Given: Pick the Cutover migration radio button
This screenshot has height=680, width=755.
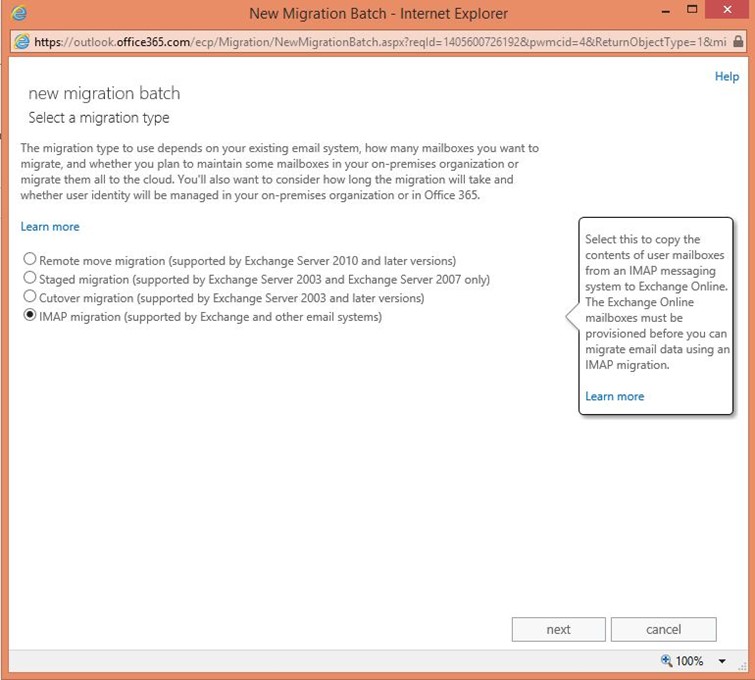Looking at the screenshot, I should point(30,296).
